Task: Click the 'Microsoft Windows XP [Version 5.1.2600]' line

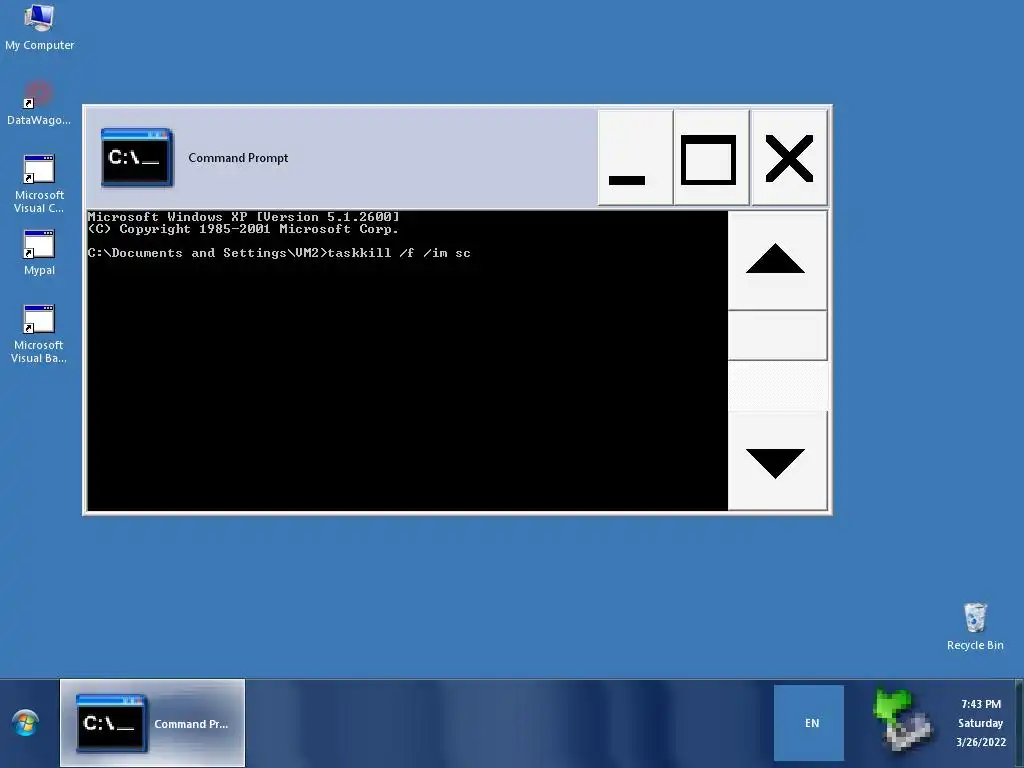Action: click(243, 216)
